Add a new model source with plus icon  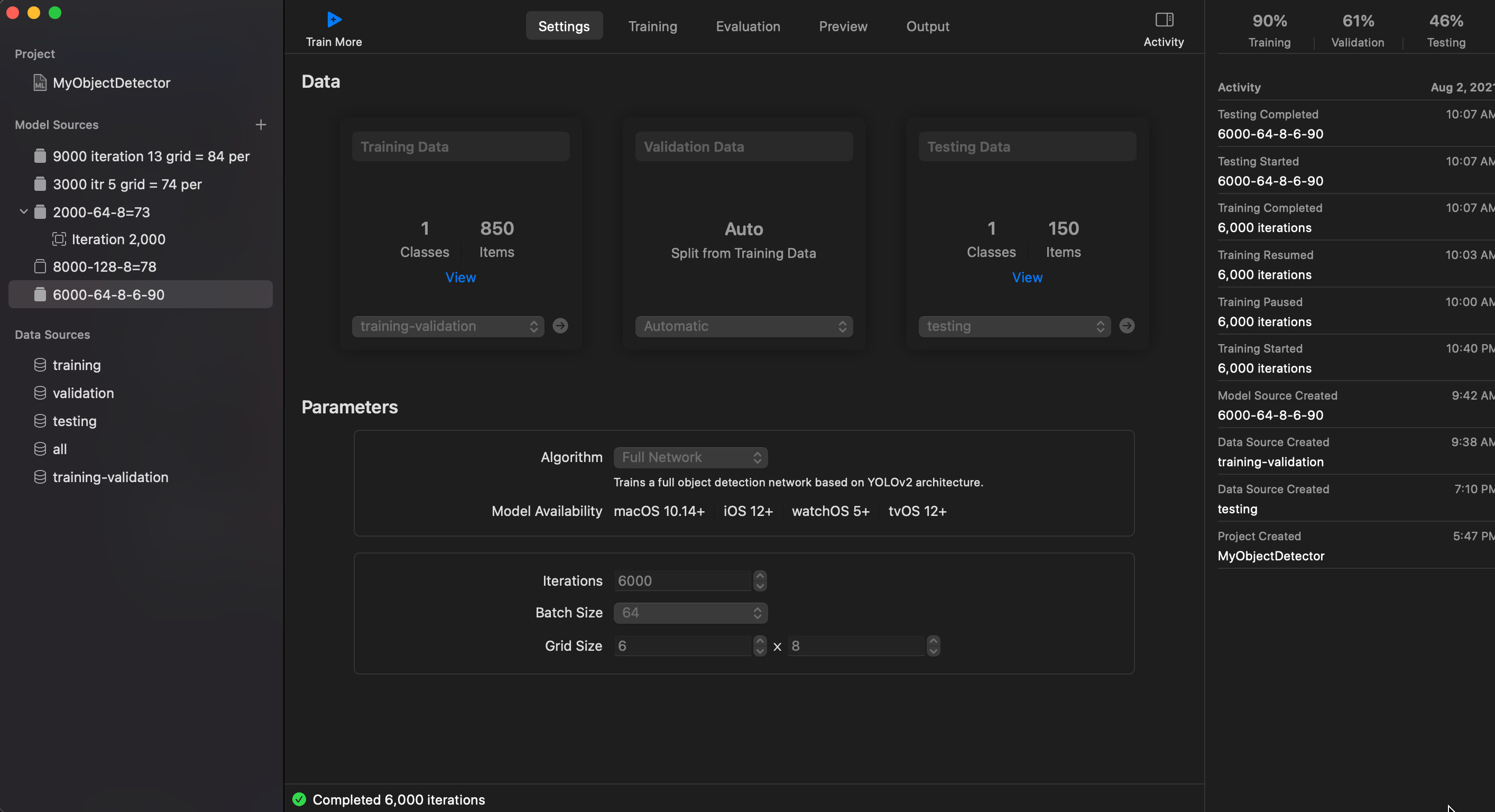261,125
